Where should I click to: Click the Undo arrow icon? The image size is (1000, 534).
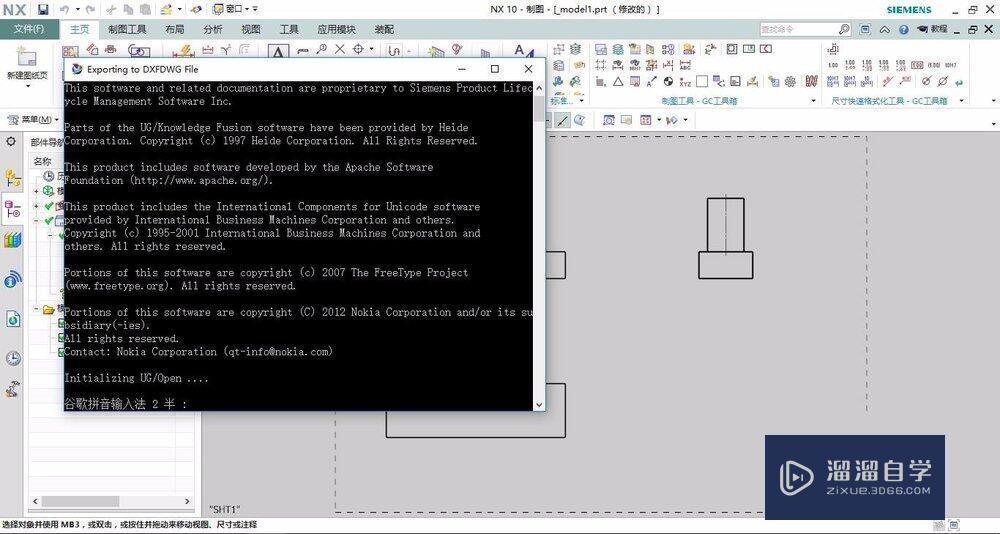[x=64, y=9]
